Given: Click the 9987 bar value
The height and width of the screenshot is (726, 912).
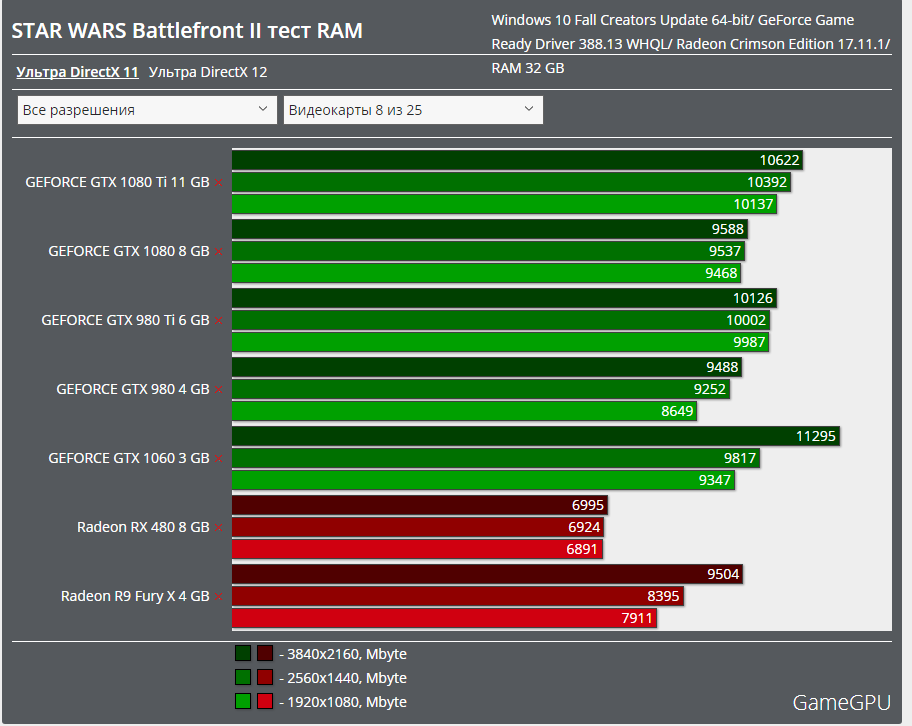Looking at the screenshot, I should point(749,342).
